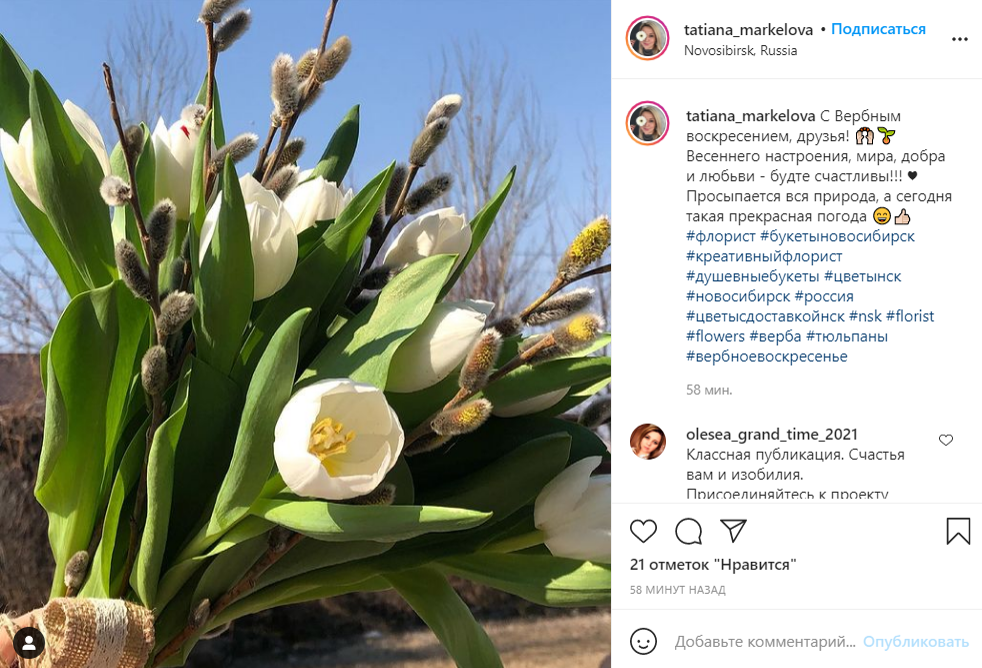
Task: Share the post via paper plane icon
Action: [x=733, y=531]
